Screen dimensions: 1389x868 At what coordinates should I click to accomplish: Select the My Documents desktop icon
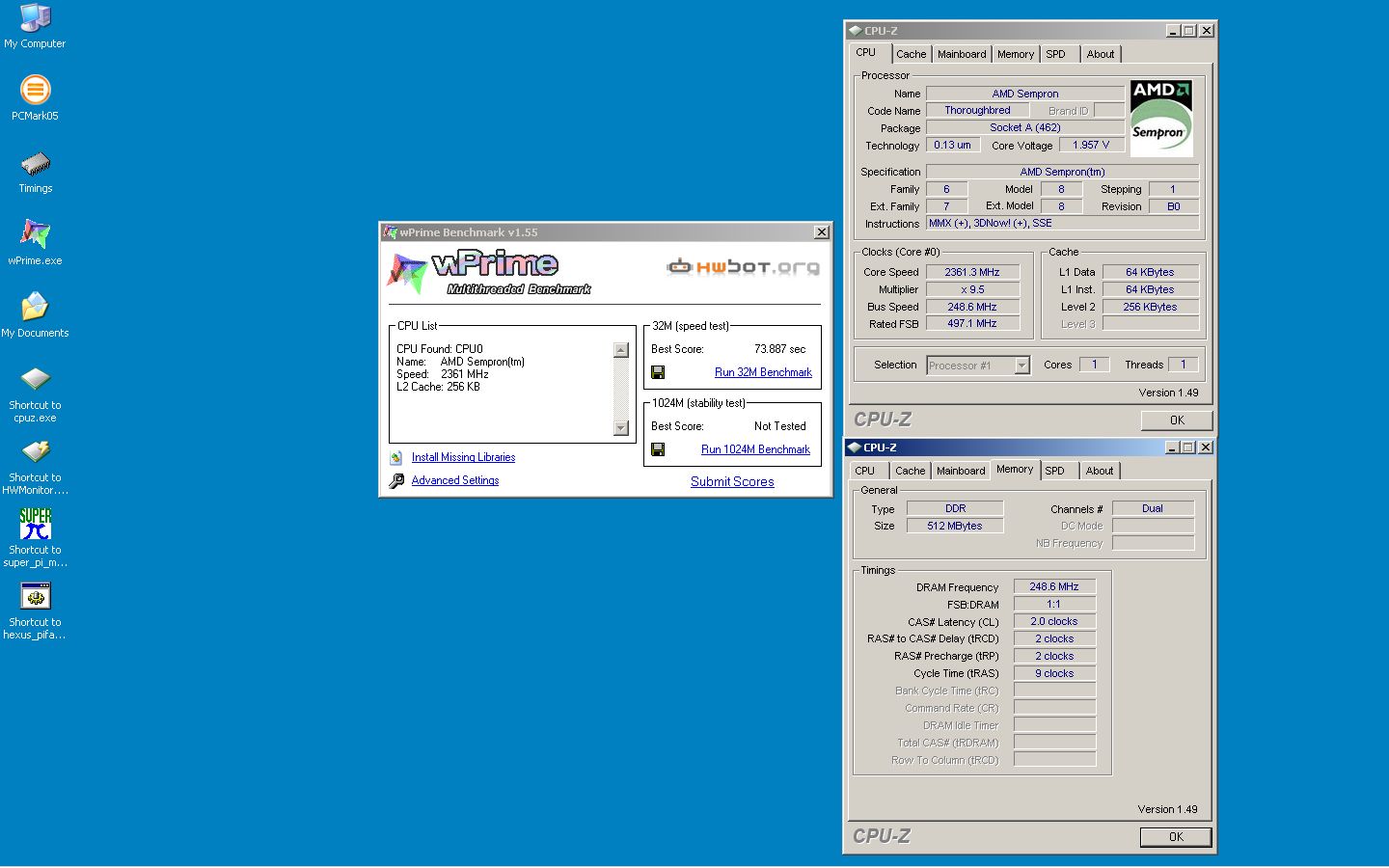point(35,308)
